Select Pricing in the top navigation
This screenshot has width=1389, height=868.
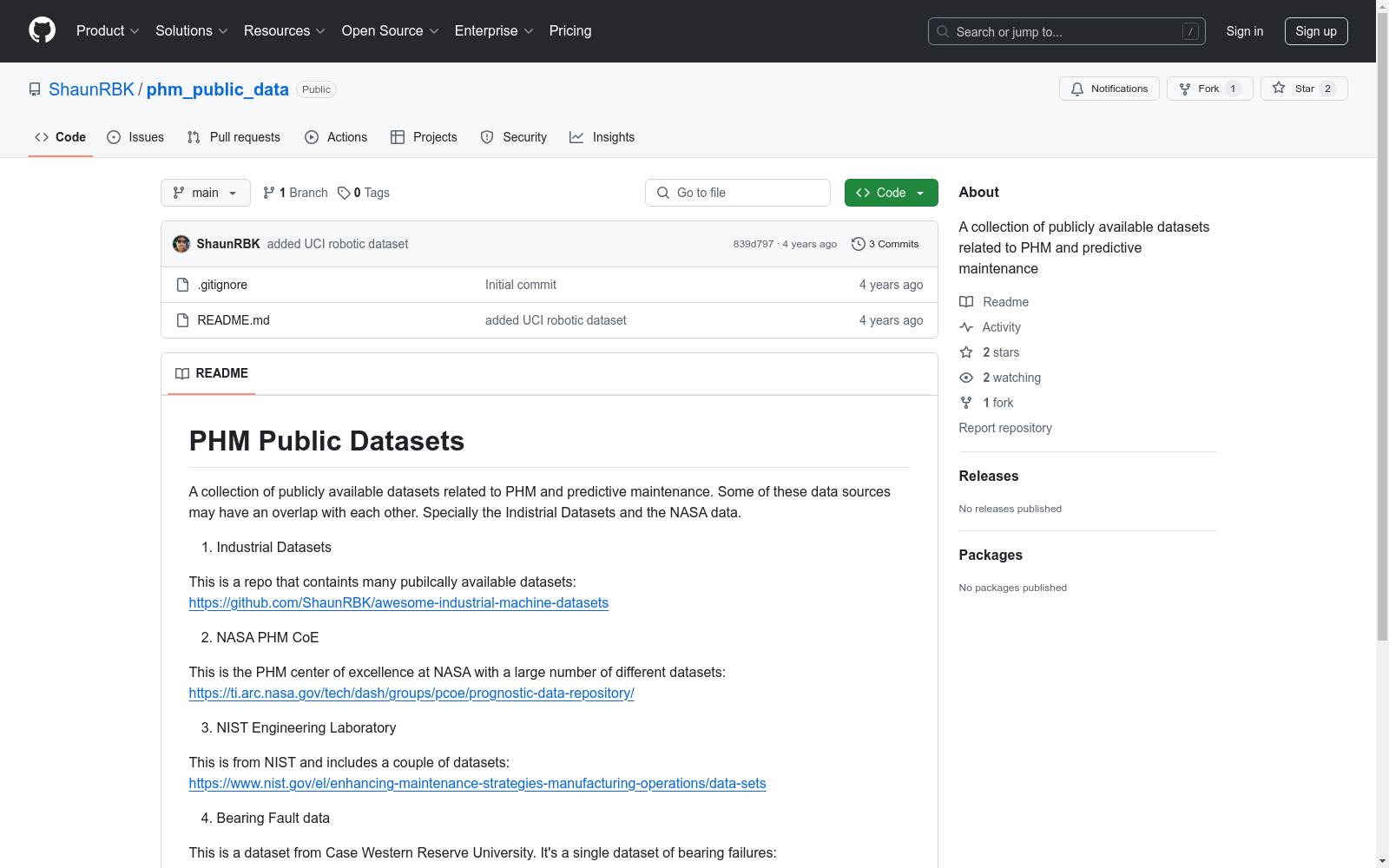click(x=569, y=30)
